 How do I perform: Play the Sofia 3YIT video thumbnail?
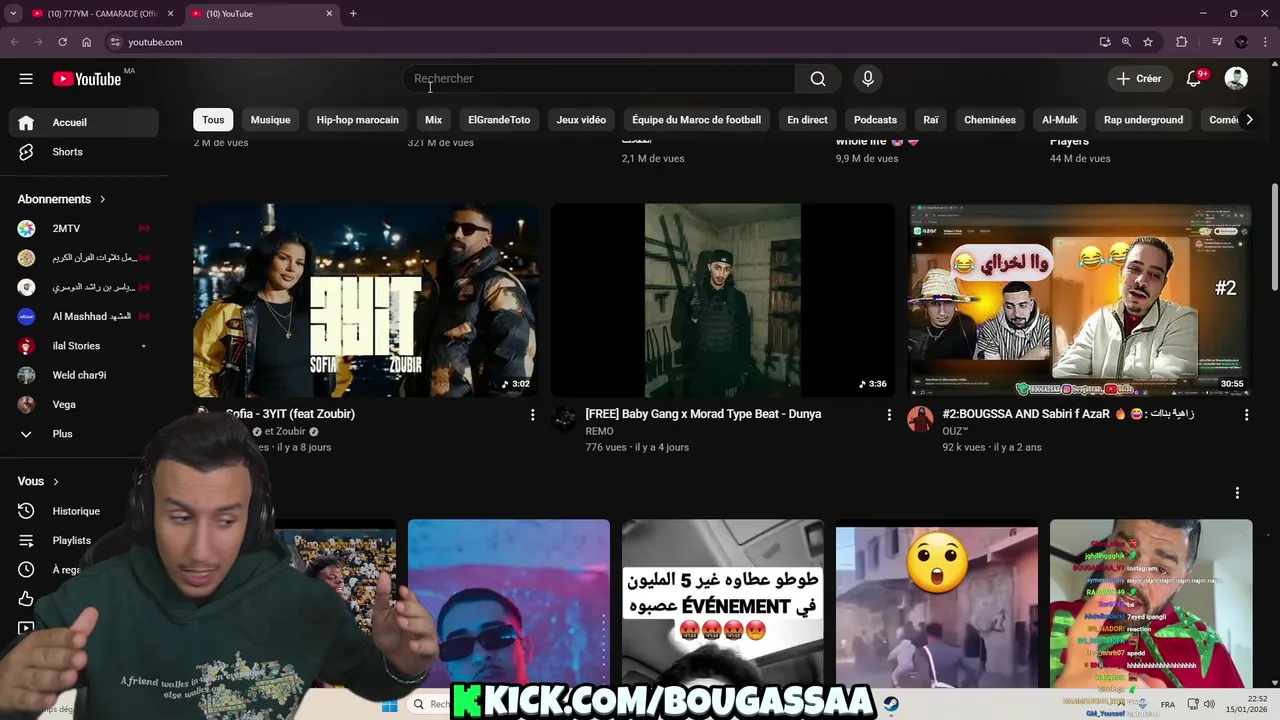[x=365, y=300]
